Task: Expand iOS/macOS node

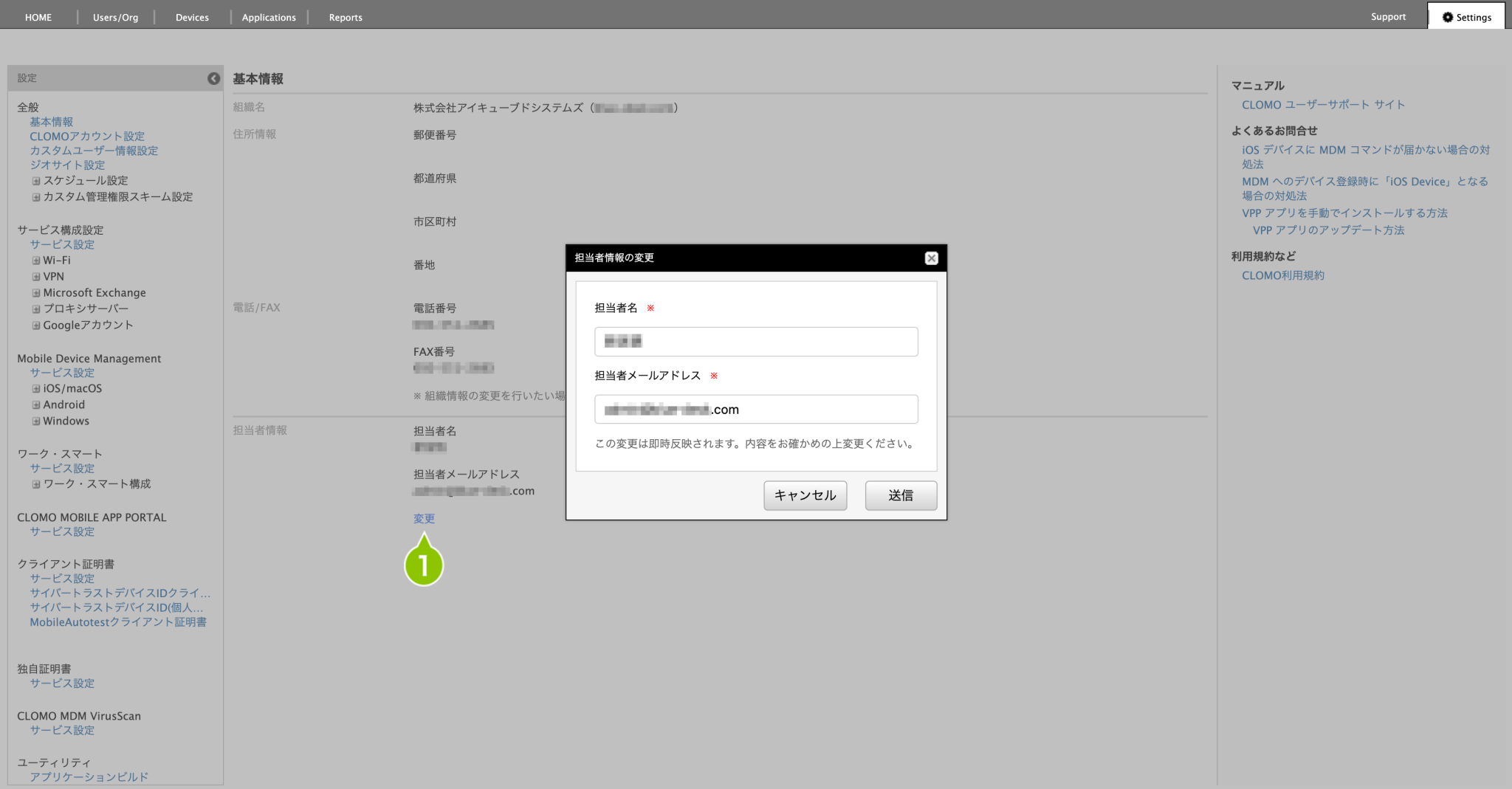Action: (35, 389)
